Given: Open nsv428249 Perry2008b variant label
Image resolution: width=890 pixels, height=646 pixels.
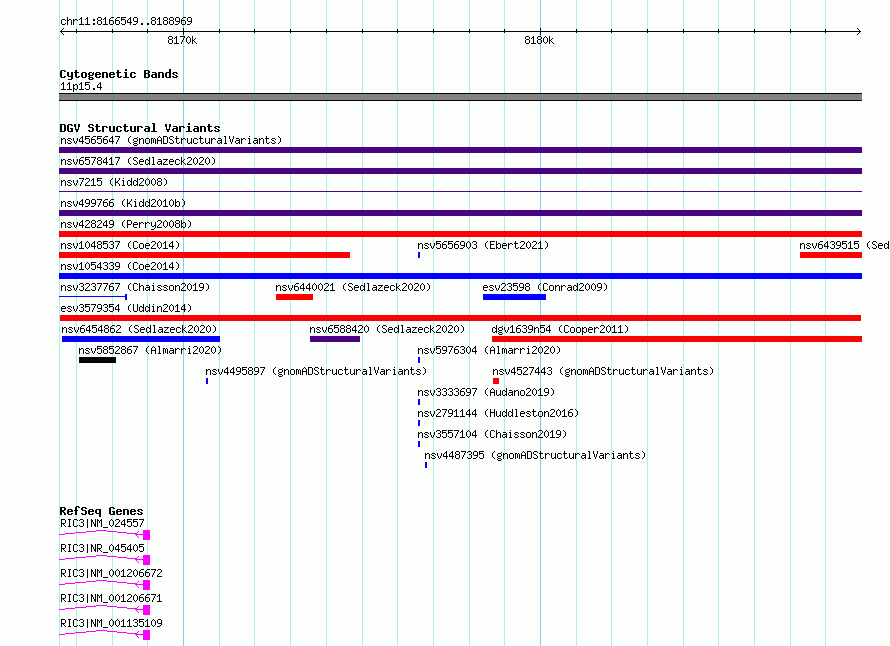Looking at the screenshot, I should pos(126,224).
